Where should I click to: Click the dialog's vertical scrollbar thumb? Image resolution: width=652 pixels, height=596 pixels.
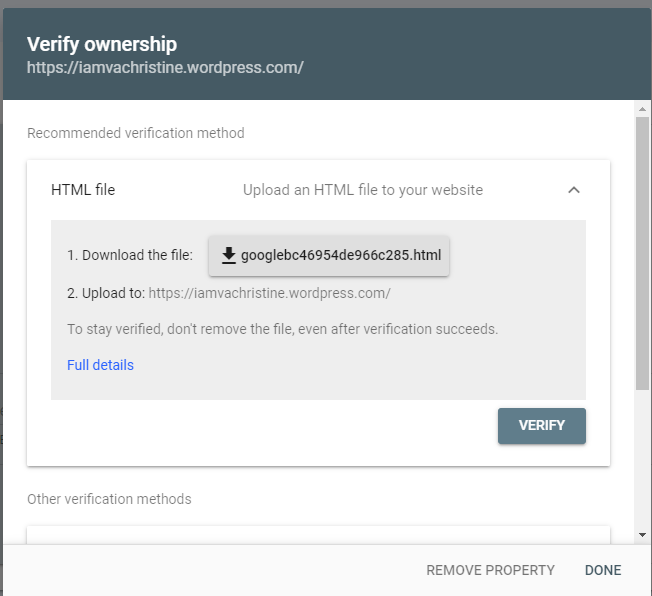point(643,250)
